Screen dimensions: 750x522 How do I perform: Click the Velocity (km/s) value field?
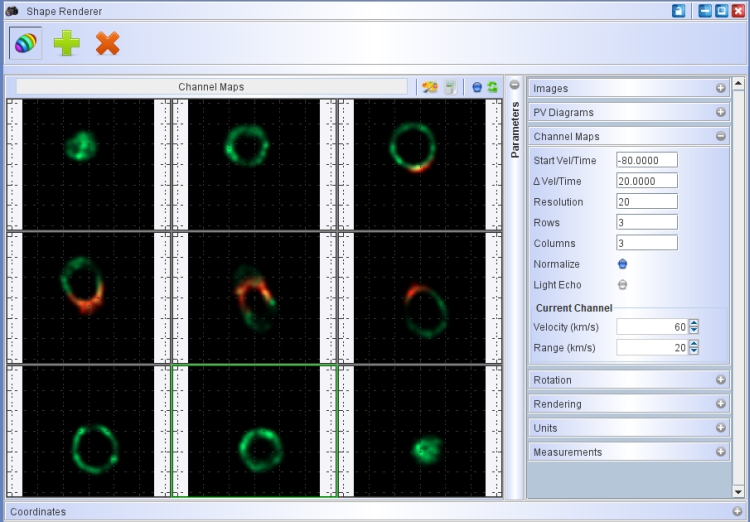click(652, 327)
